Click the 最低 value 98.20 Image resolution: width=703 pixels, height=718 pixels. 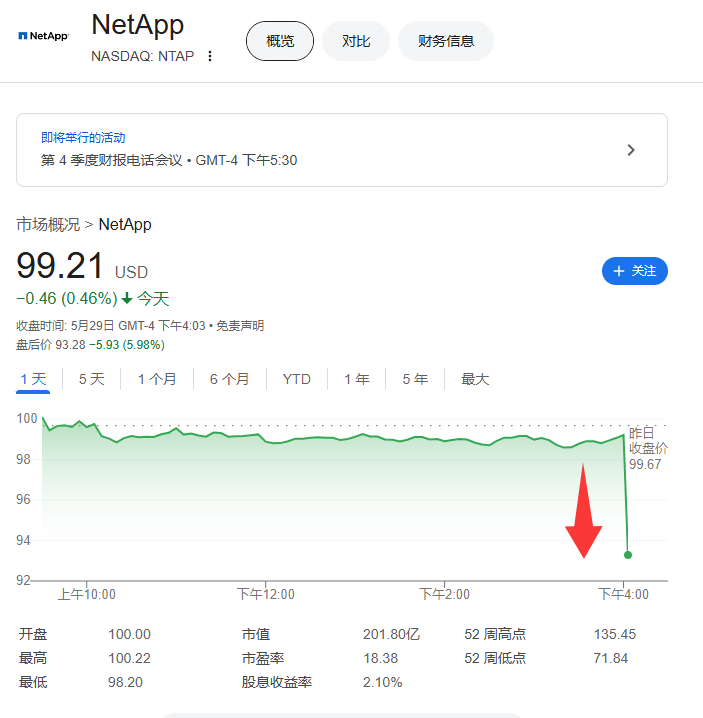click(x=125, y=682)
